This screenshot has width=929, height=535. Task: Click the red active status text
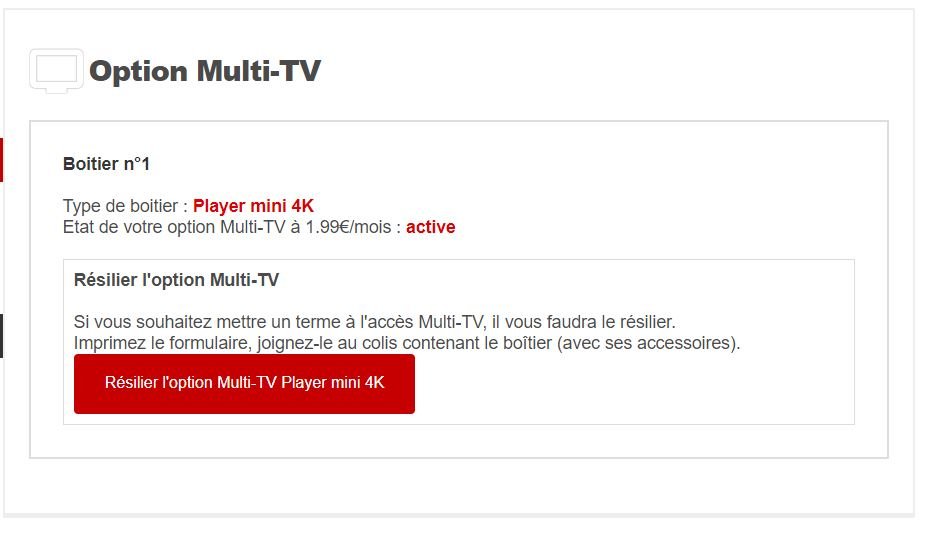(430, 227)
